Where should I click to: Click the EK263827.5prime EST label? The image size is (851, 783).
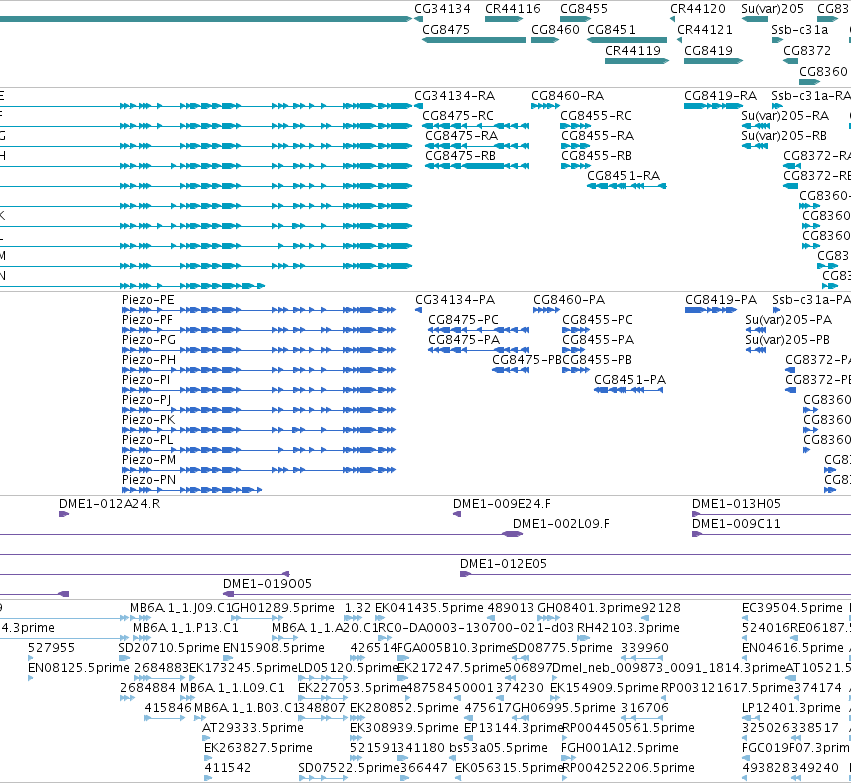(258, 748)
